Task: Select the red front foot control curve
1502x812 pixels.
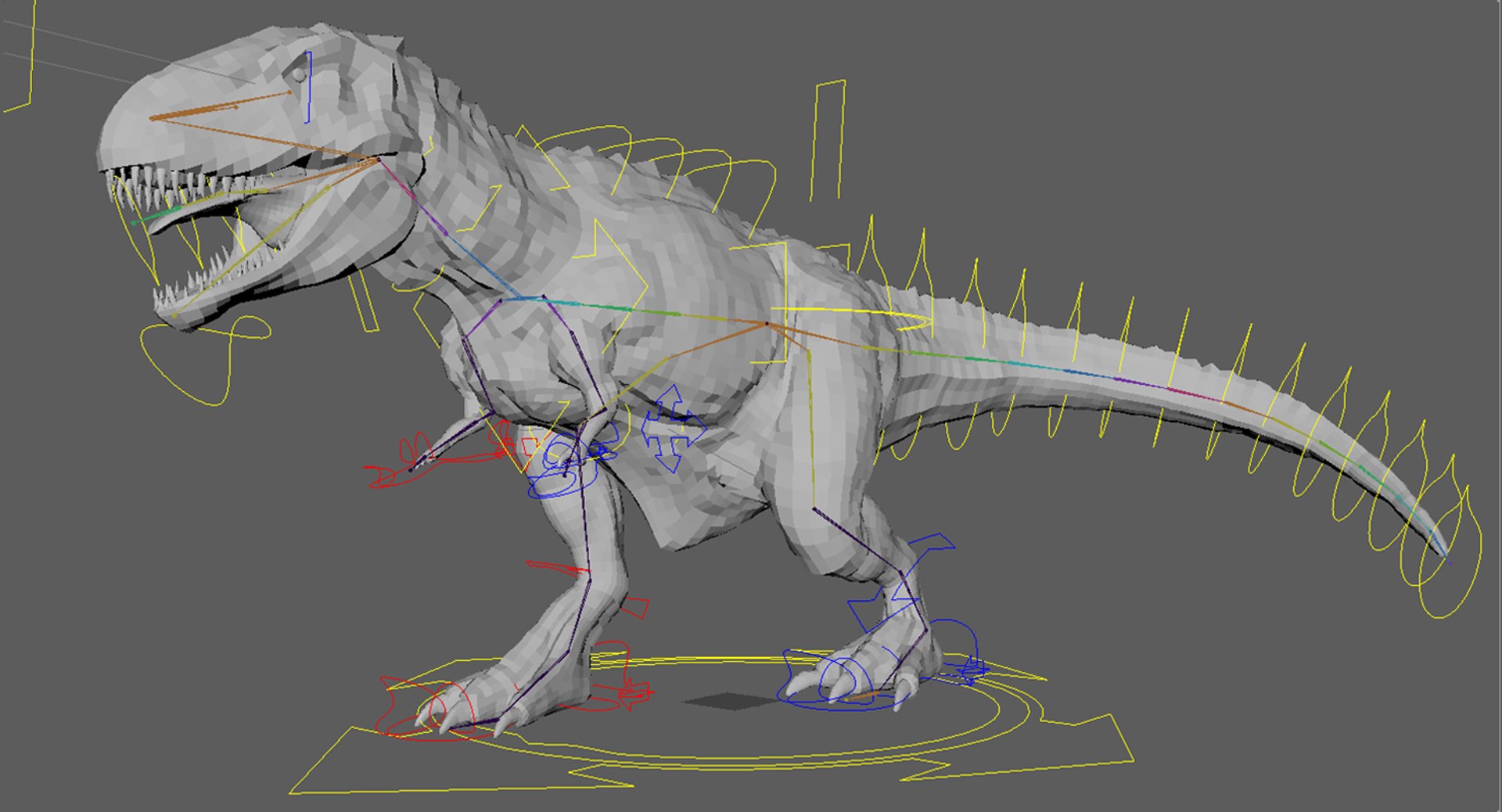Action: [426, 710]
